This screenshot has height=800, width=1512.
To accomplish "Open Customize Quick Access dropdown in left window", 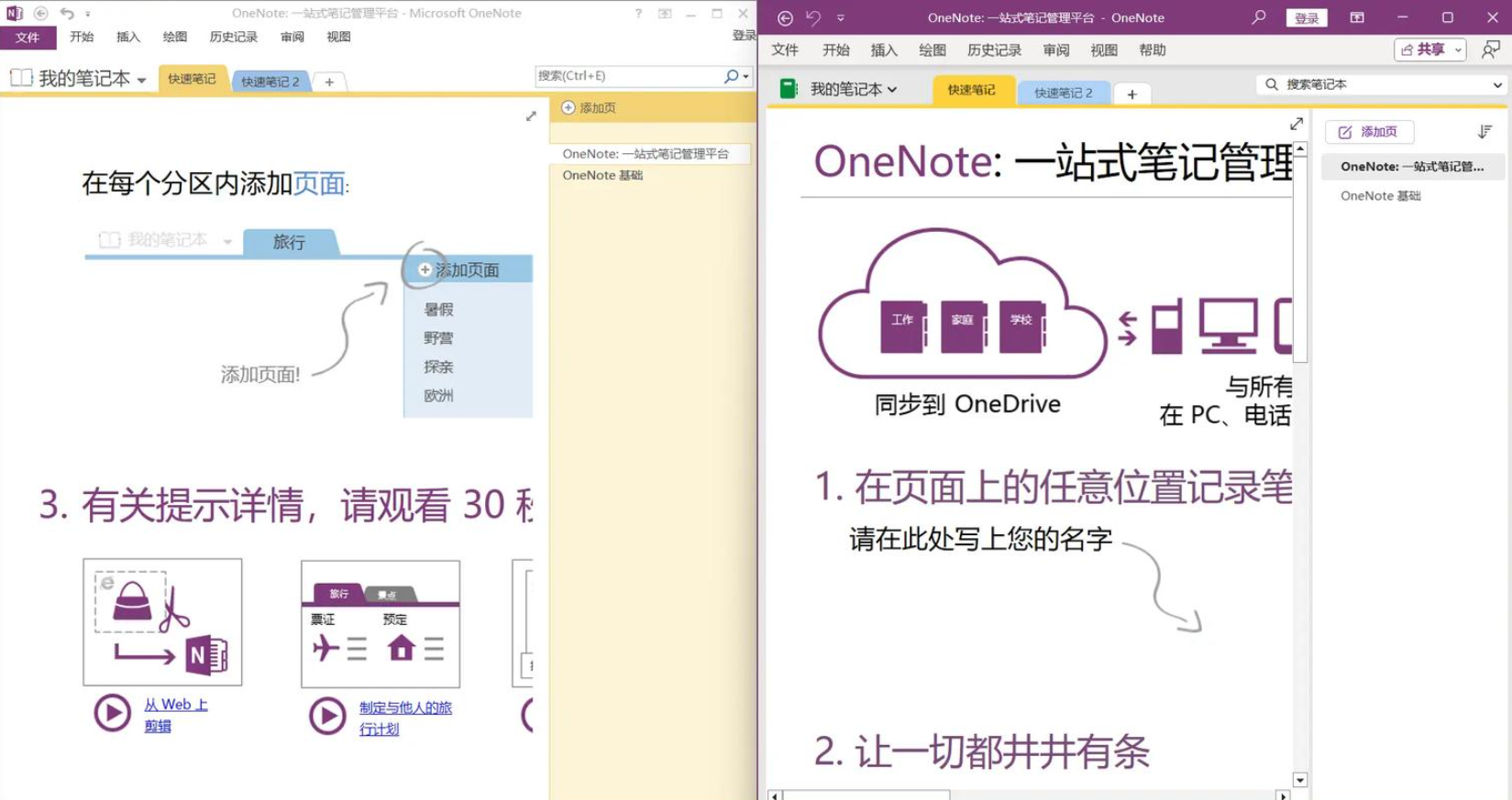I will click(x=88, y=14).
